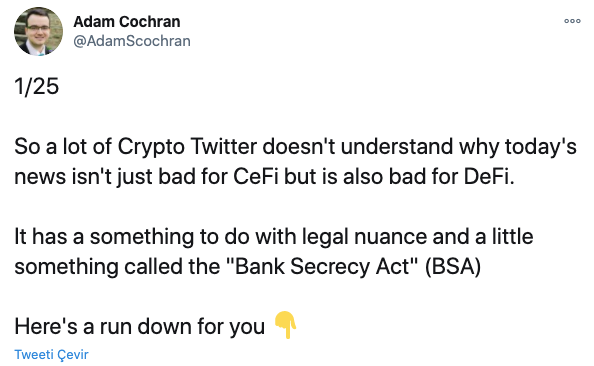Click the words "something called the"
Screen dimensions: 594x366
coord(117,266)
